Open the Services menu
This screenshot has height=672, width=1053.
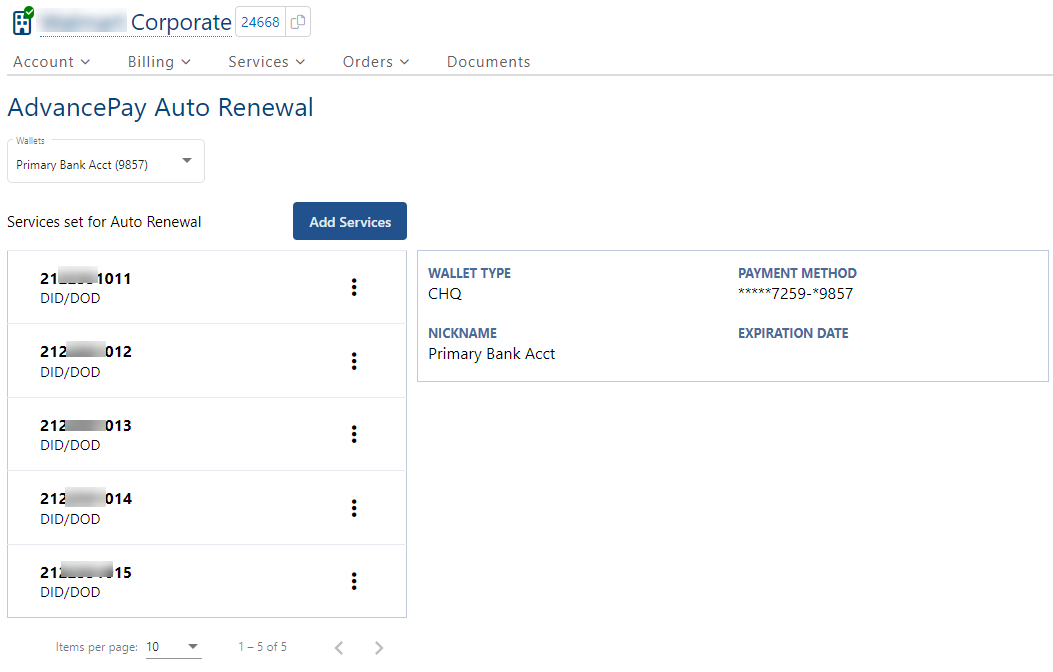point(266,62)
